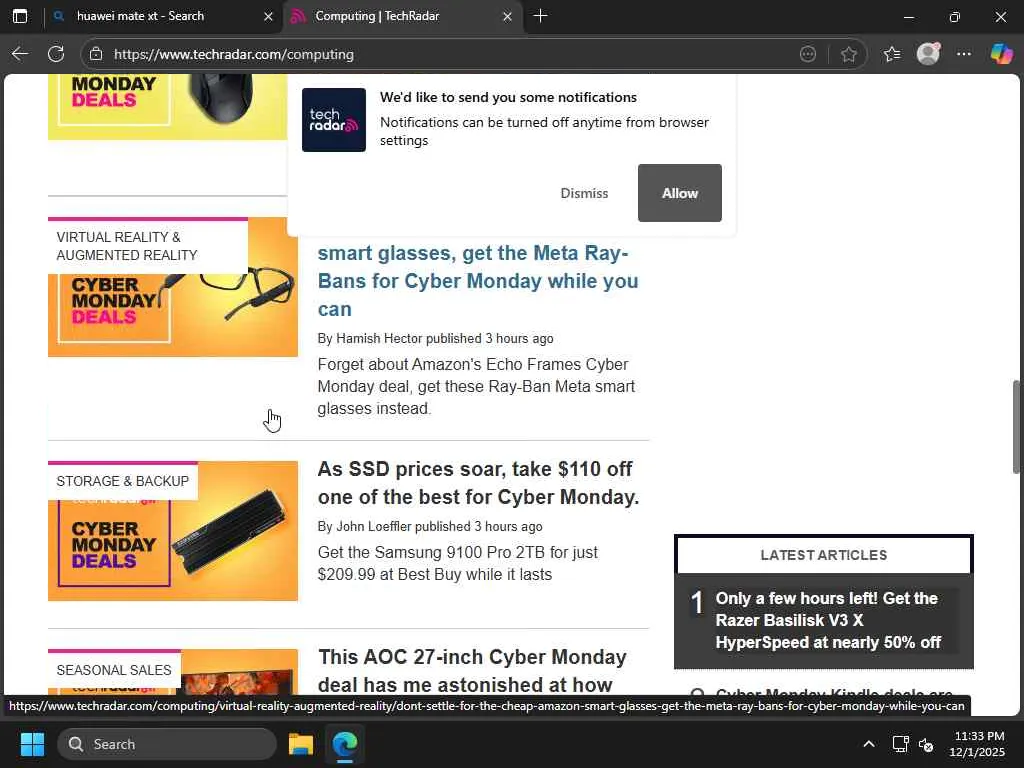Viewport: 1024px width, 768px height.
Task: Click the Latest Articles heading
Action: click(824, 555)
